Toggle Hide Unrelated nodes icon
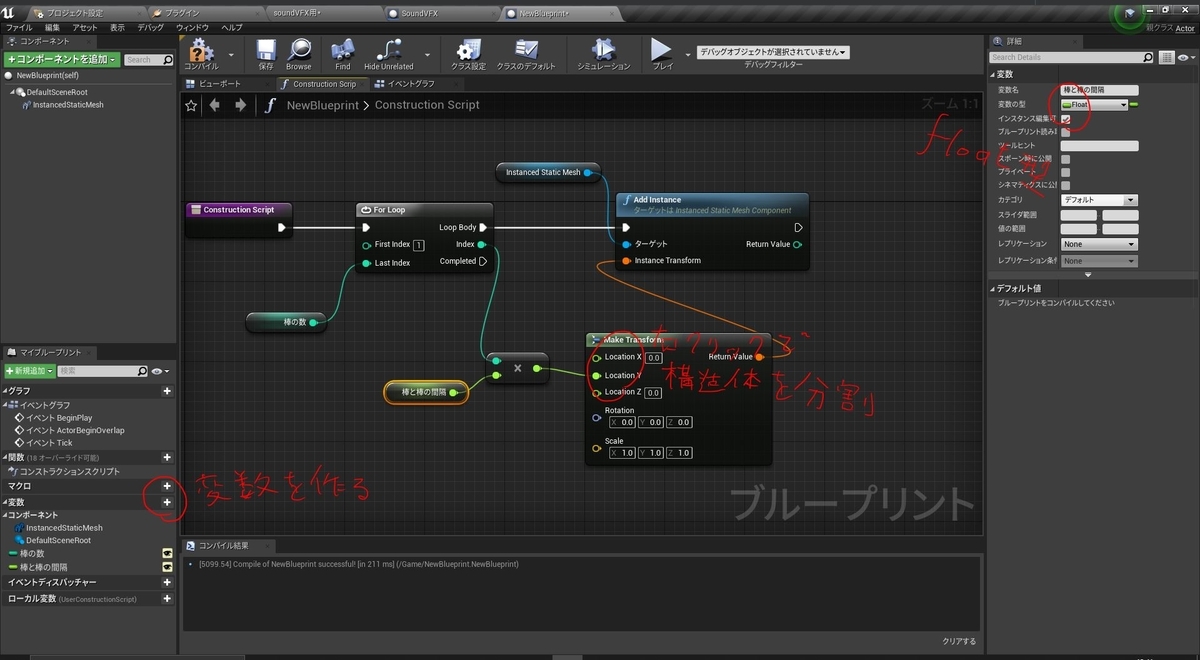This screenshot has width=1200, height=660. [x=388, y=50]
